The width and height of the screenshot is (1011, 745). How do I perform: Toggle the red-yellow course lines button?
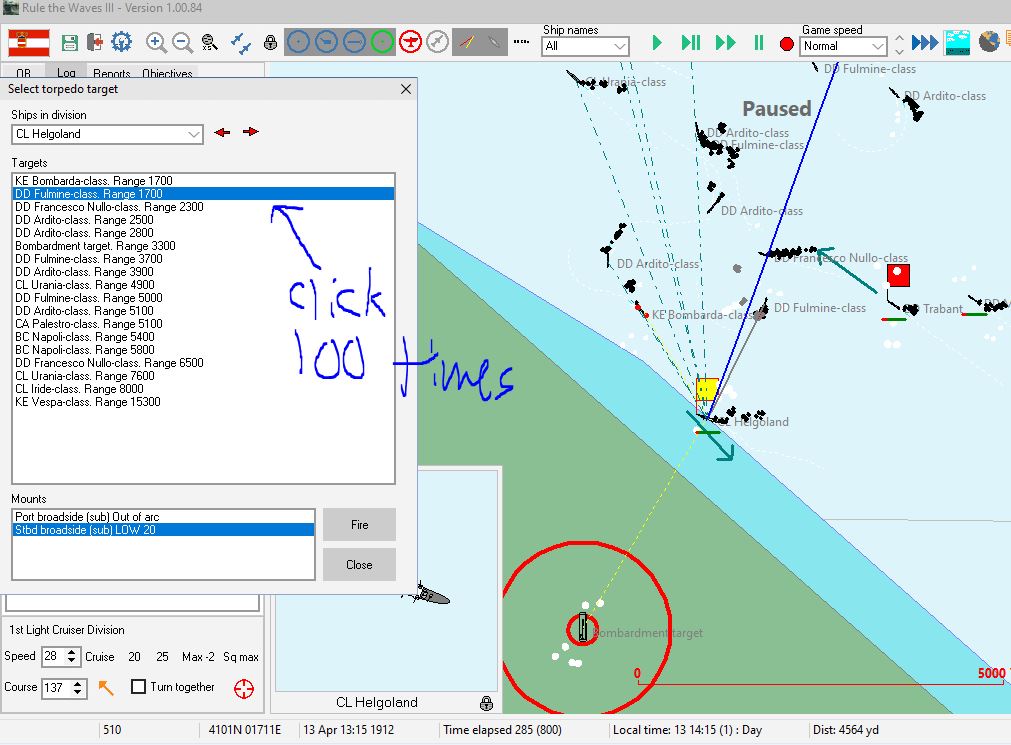[x=466, y=43]
